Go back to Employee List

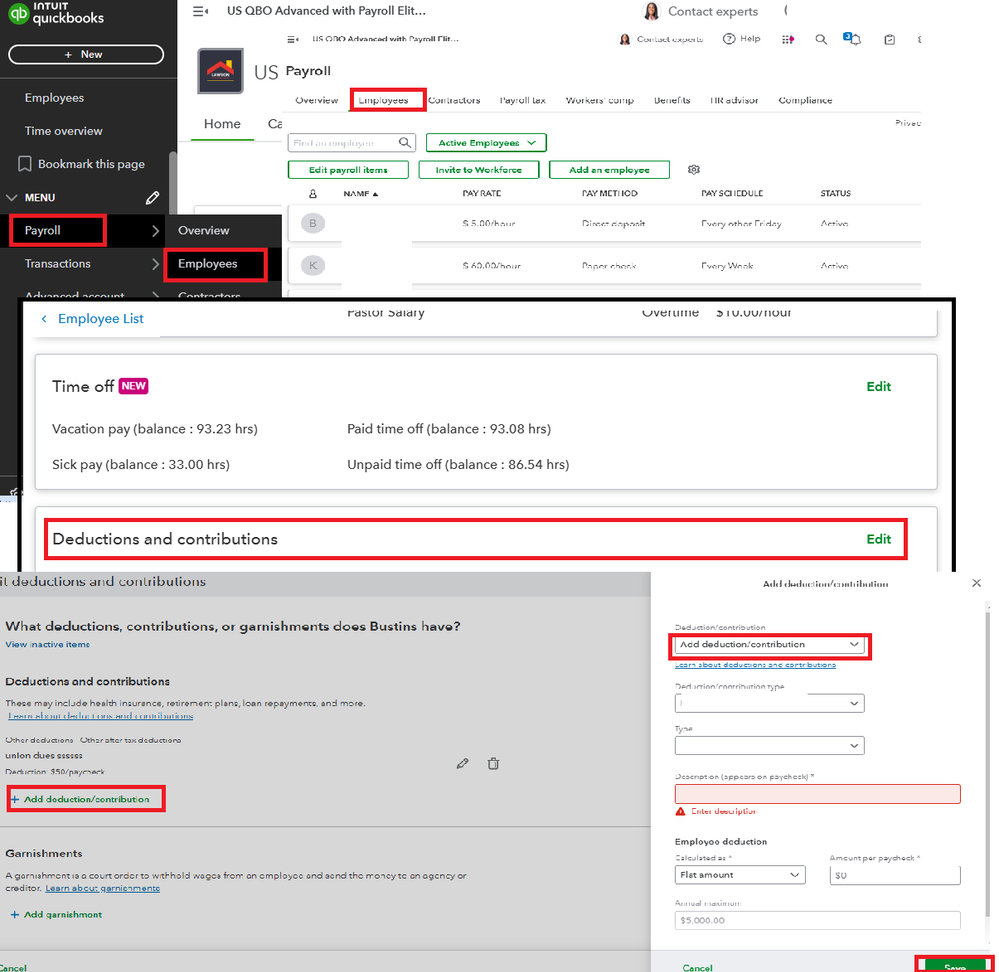click(x=101, y=318)
